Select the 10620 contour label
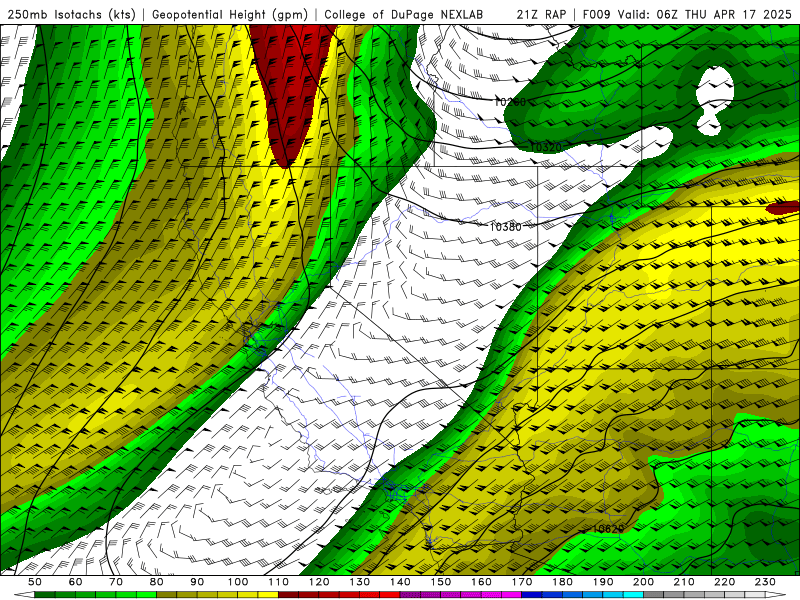This screenshot has height=600, width=800. 607,529
